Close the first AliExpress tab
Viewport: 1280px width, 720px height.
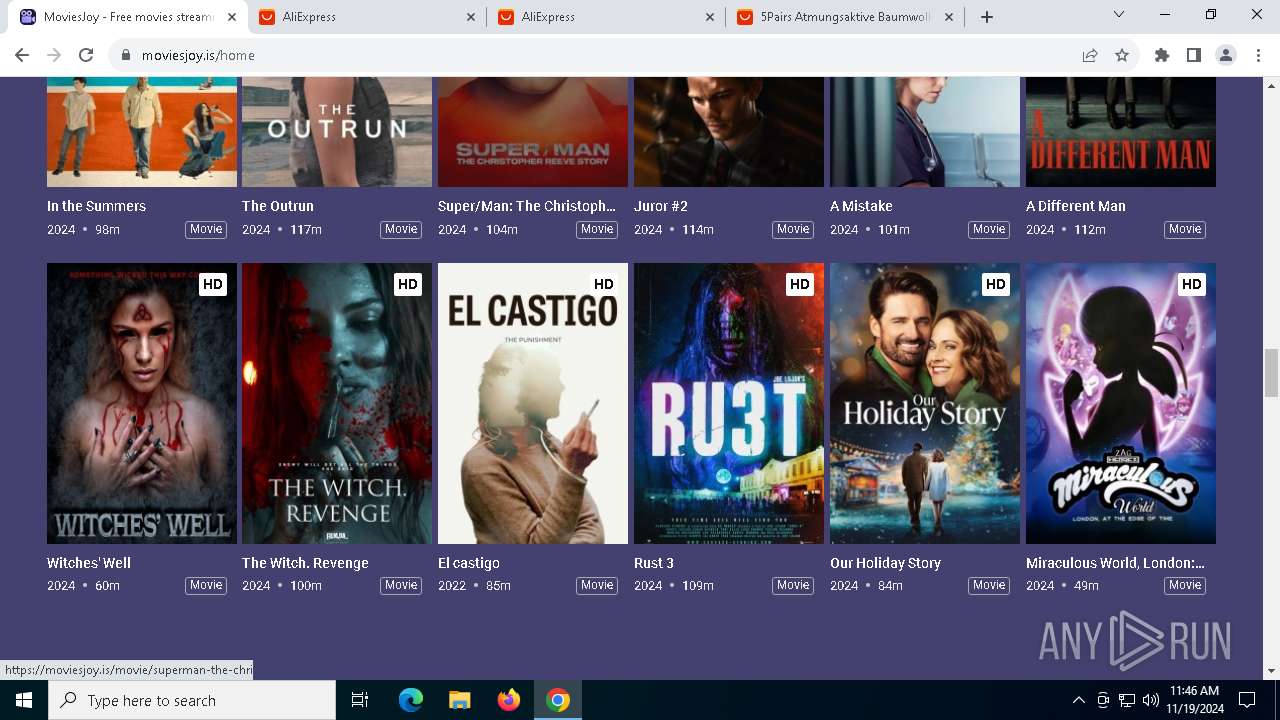[471, 17]
